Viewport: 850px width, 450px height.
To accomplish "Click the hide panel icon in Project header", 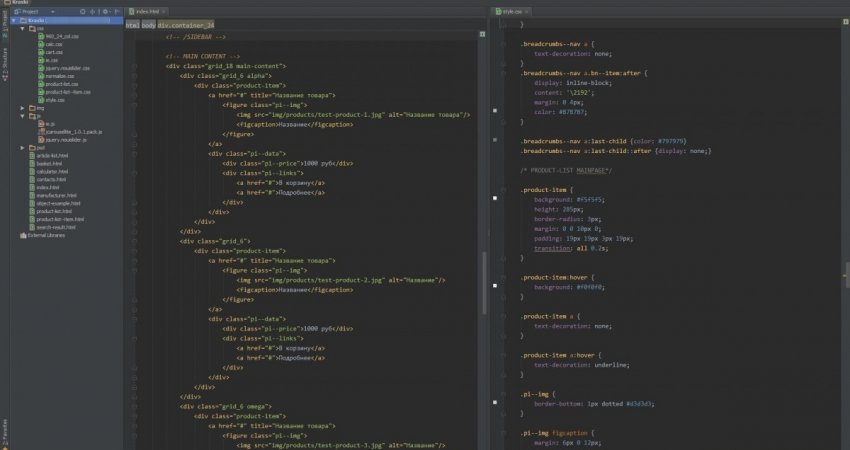I will [x=116, y=10].
